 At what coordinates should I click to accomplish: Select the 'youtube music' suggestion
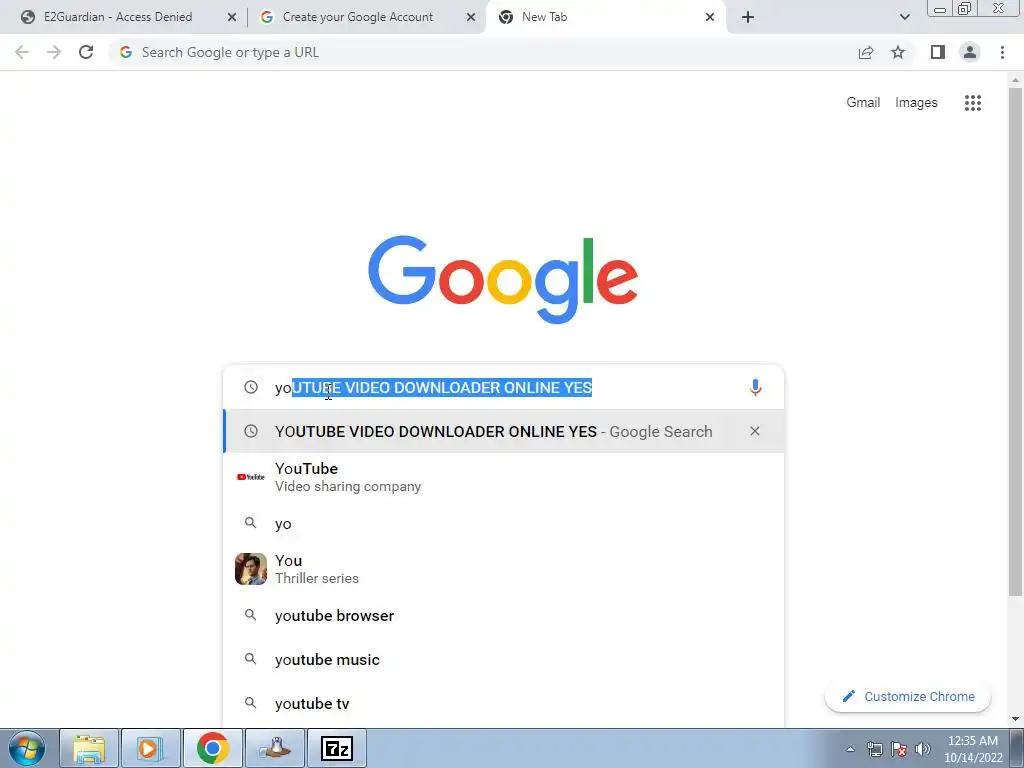pyautogui.click(x=504, y=660)
